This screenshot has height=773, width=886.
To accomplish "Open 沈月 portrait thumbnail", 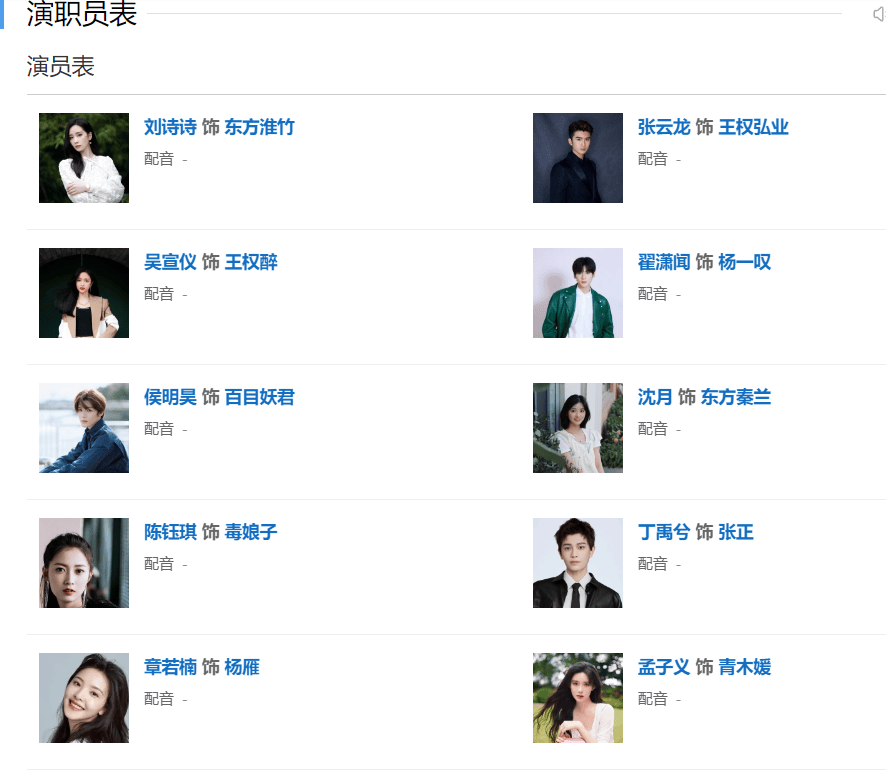I will pyautogui.click(x=577, y=428).
